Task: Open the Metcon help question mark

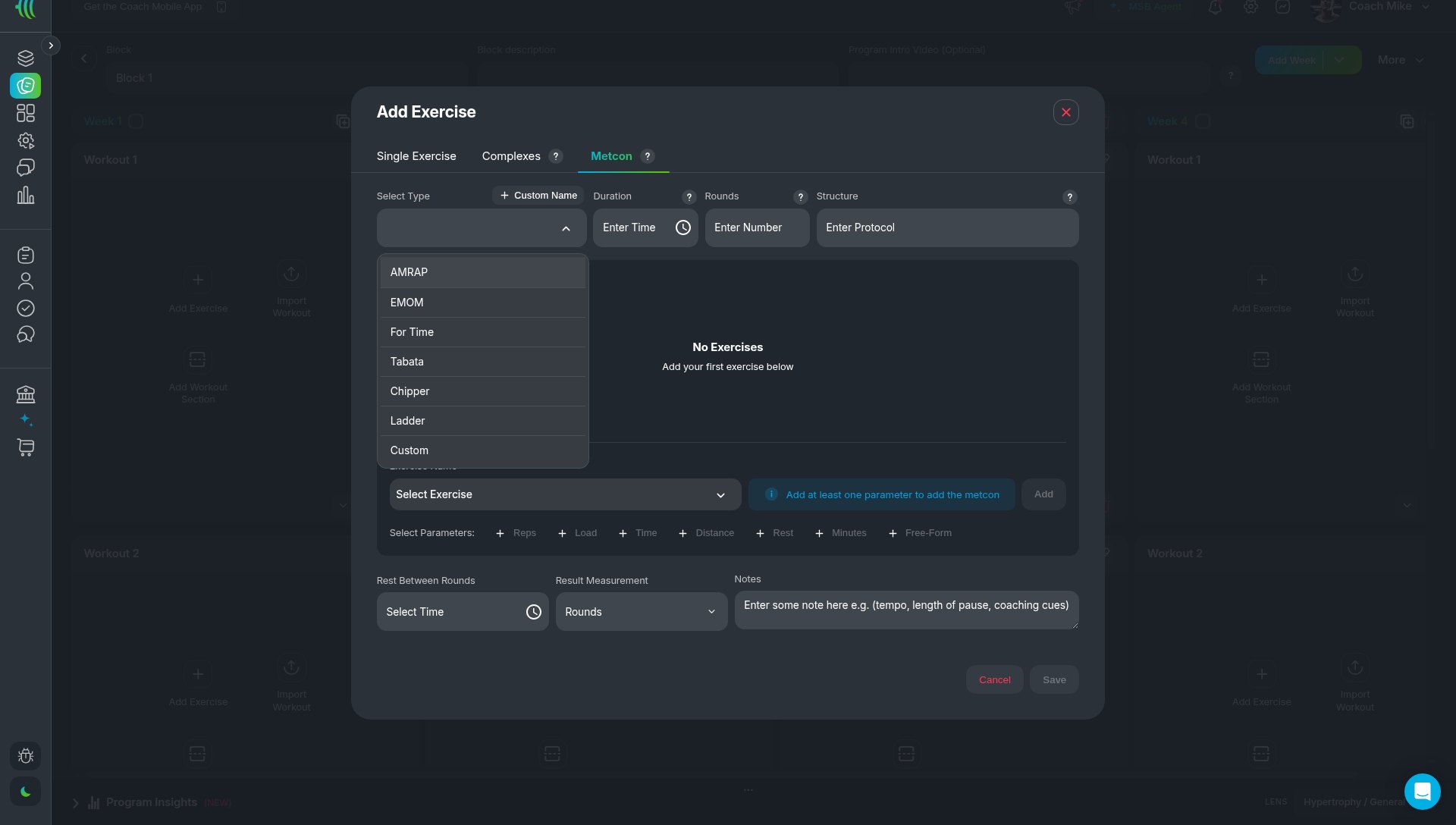Action: tap(647, 156)
